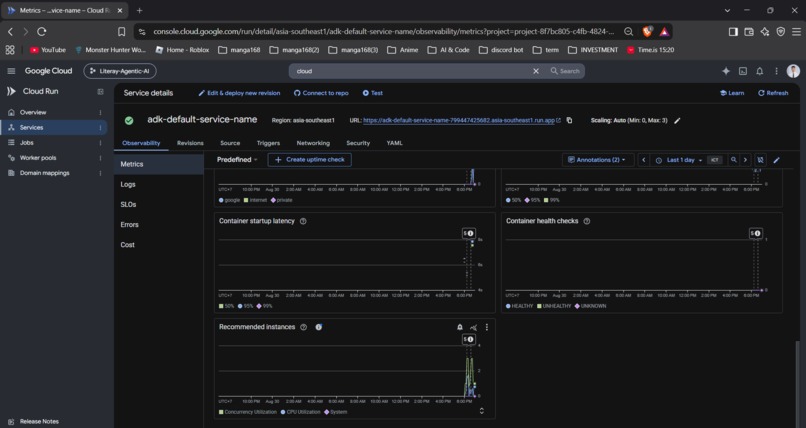Click the Create uptime check button
Screen dimensions: 806x428
click(x=309, y=160)
